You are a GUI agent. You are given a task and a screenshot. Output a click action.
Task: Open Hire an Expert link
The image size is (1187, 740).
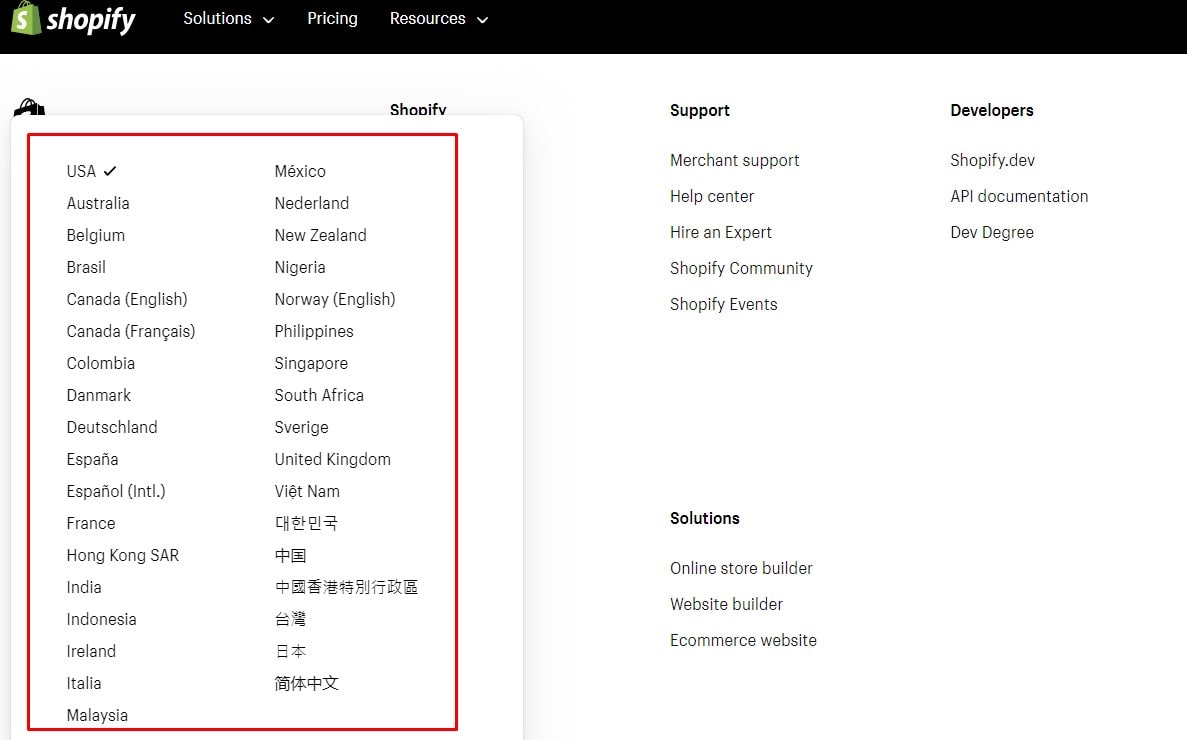721,232
